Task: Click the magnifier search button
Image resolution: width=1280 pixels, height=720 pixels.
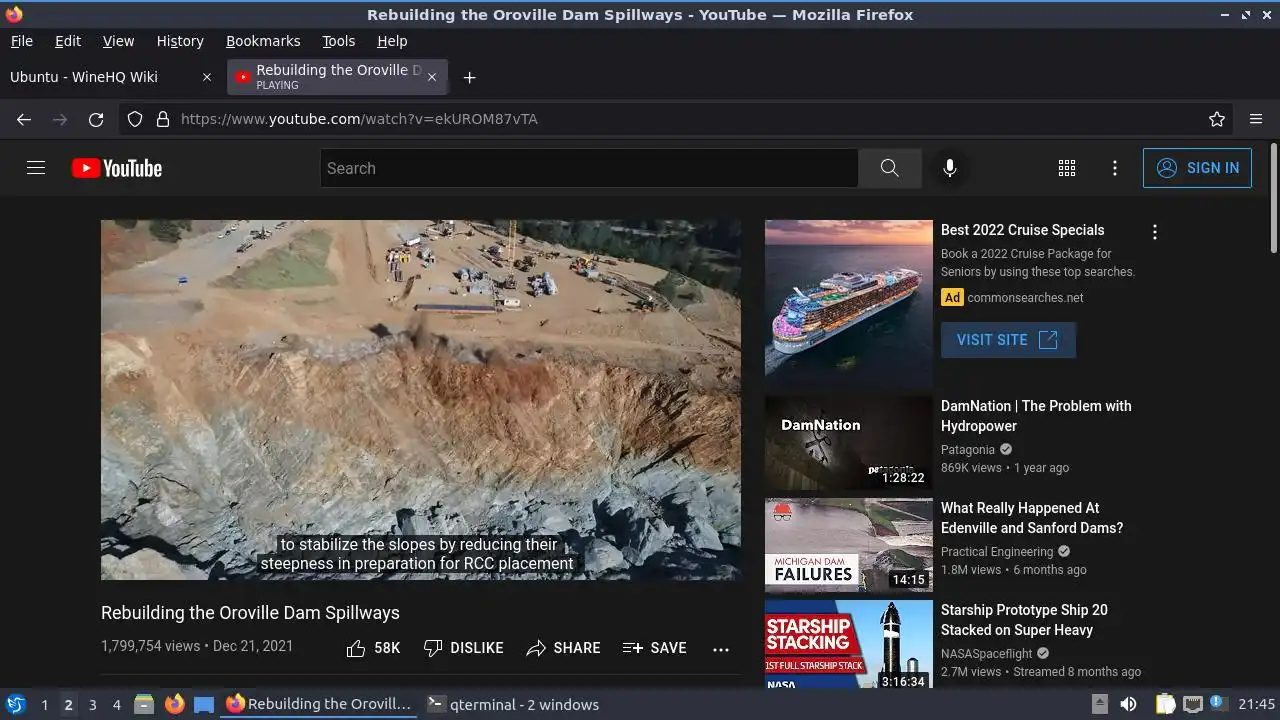Action: coord(890,168)
